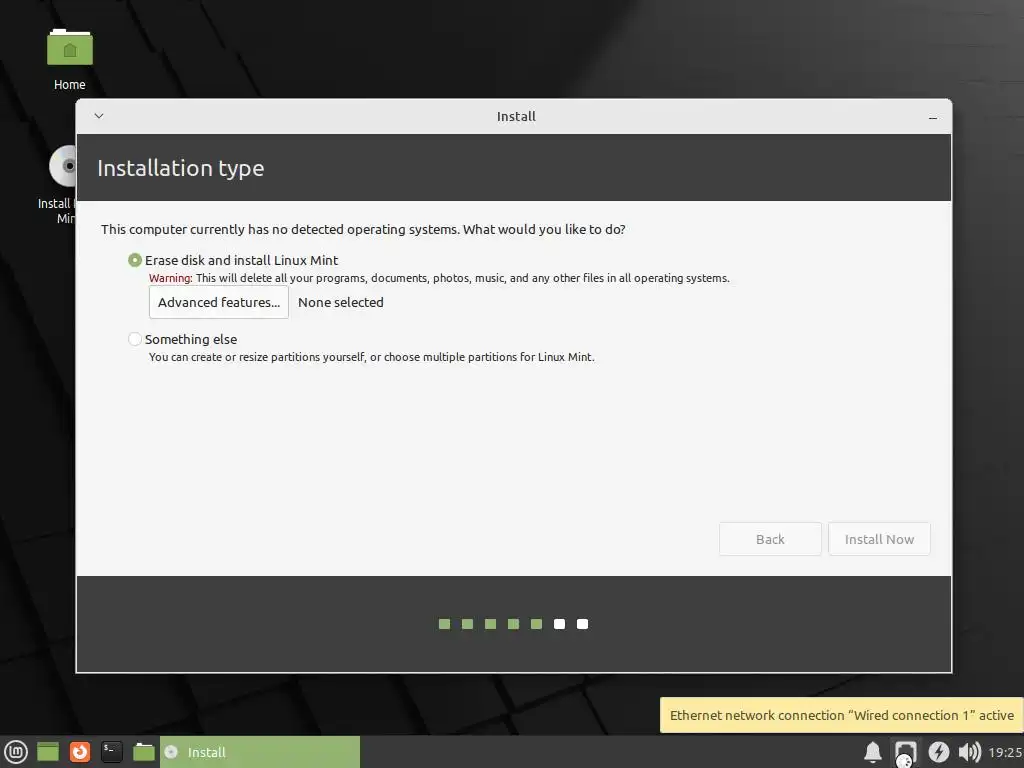The height and width of the screenshot is (768, 1024).
Task: Click the 'no detected operating systems' question text
Action: click(363, 229)
